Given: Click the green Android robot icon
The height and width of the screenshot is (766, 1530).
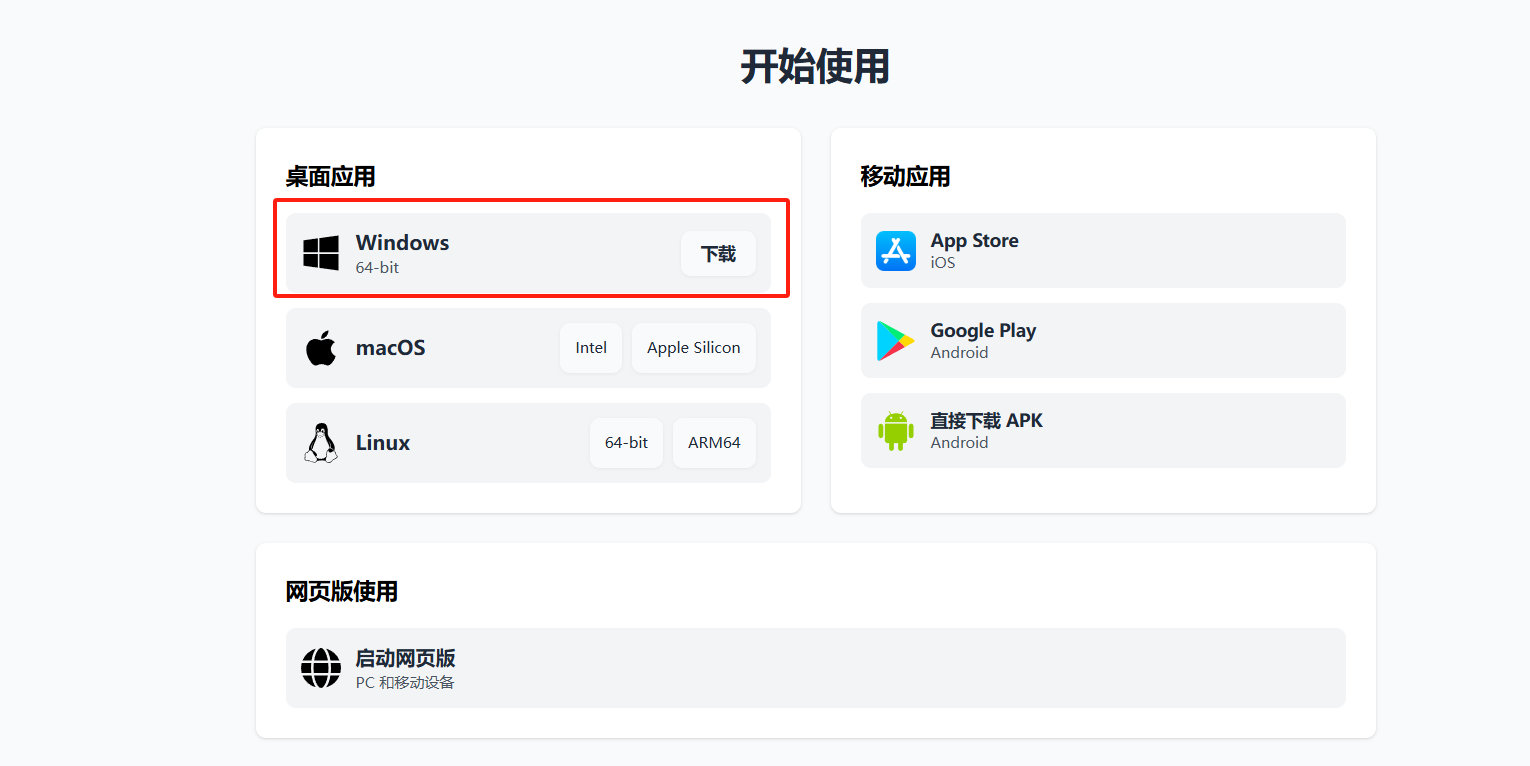Looking at the screenshot, I should (896, 431).
